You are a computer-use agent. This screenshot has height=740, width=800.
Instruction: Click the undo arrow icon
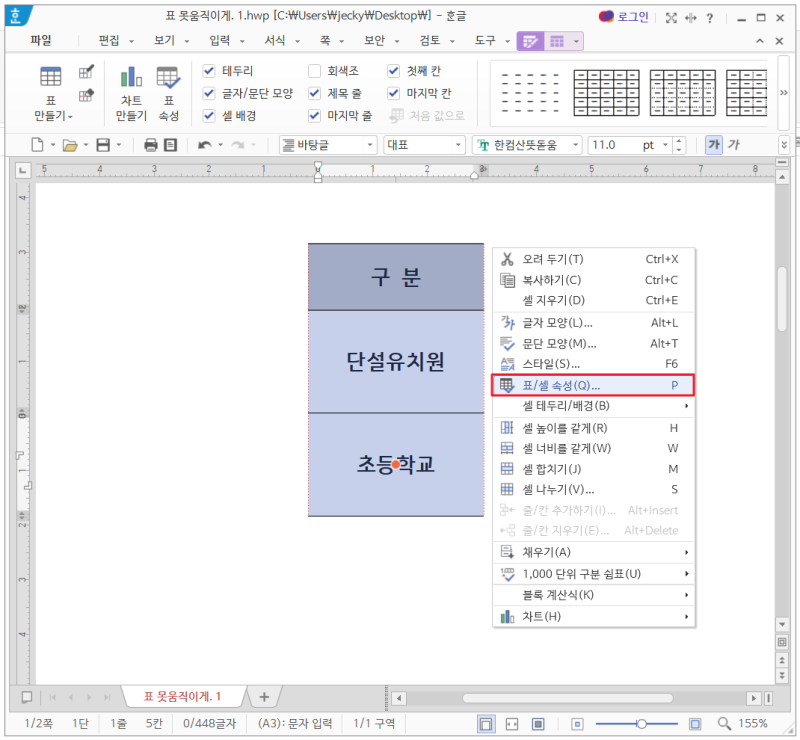[x=205, y=145]
